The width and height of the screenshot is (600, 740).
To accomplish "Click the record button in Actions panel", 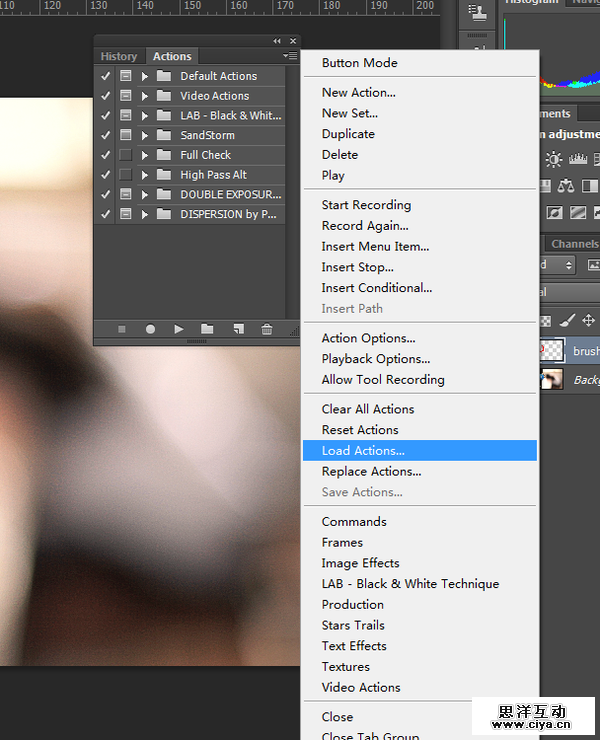I will pos(150,329).
